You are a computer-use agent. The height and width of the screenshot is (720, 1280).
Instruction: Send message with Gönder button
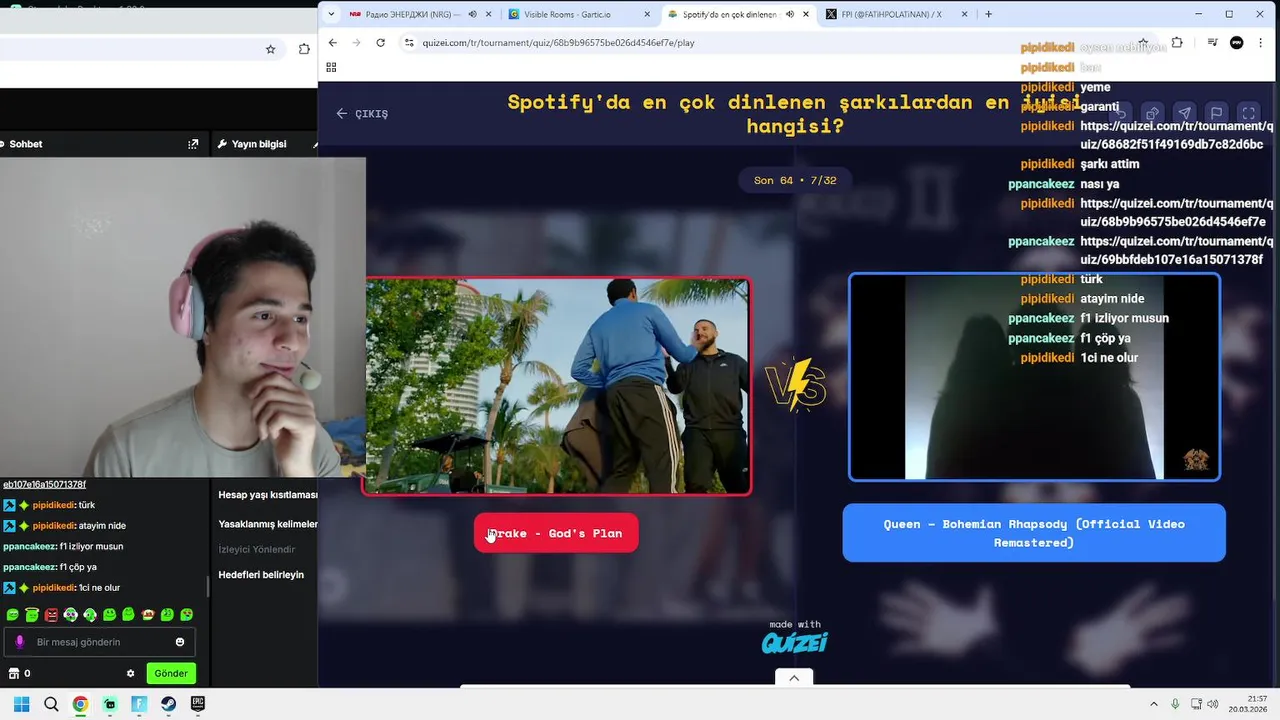(171, 673)
